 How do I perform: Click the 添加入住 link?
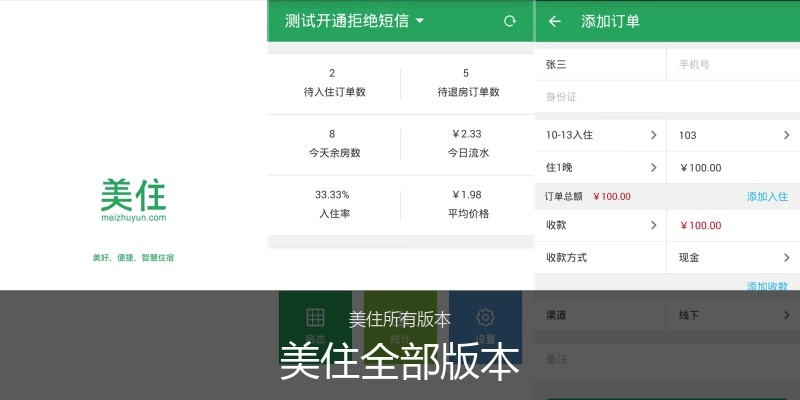[767, 196]
